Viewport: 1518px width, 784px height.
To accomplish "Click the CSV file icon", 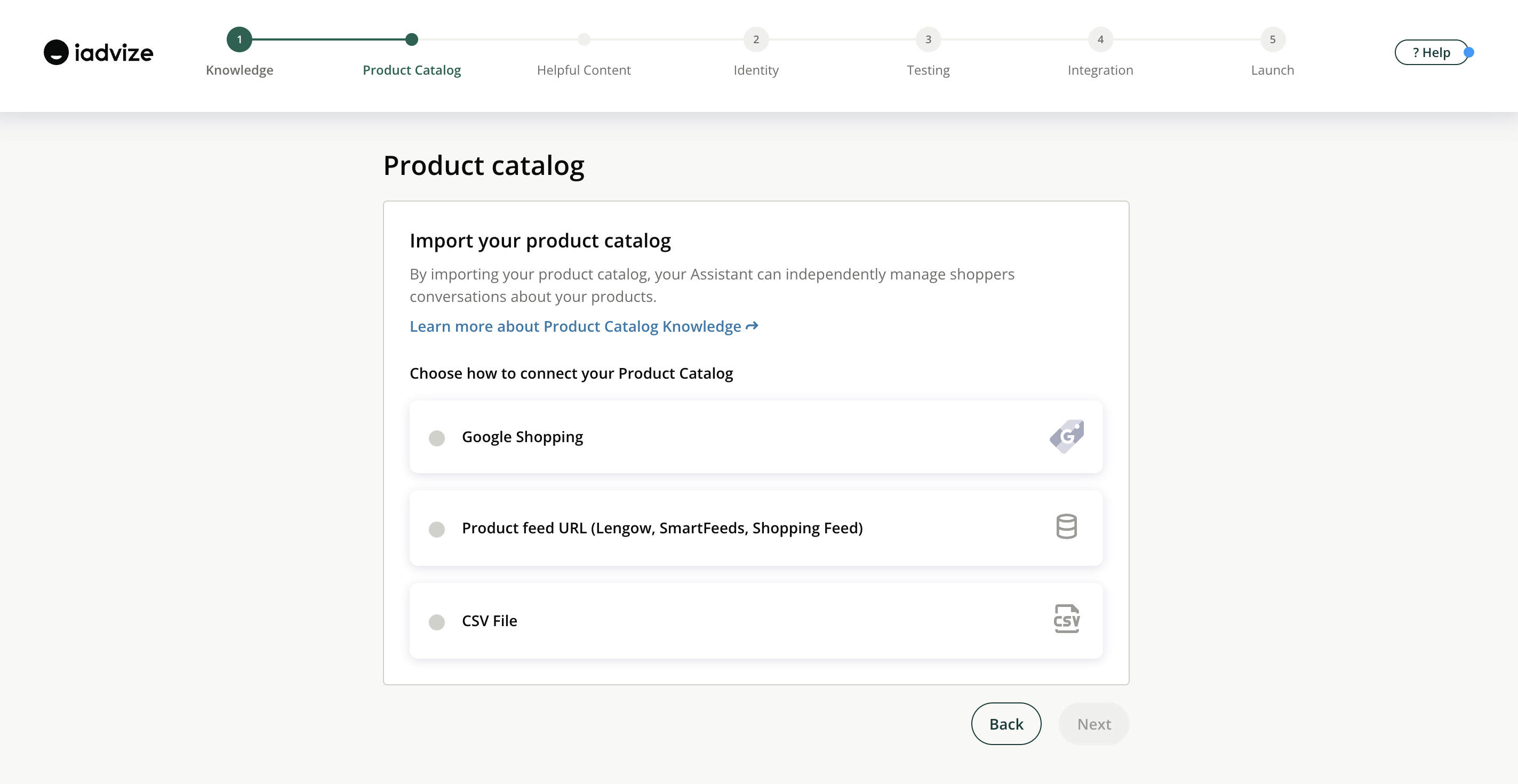I will tap(1066, 619).
